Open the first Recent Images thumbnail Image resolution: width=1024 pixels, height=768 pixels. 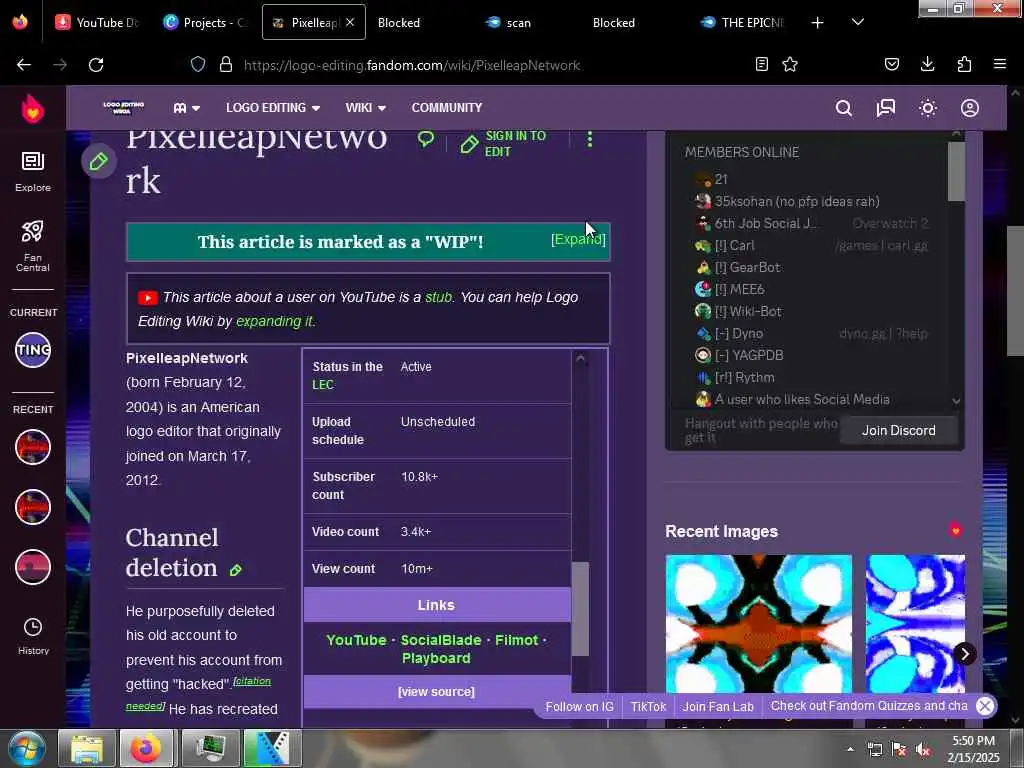pyautogui.click(x=758, y=624)
